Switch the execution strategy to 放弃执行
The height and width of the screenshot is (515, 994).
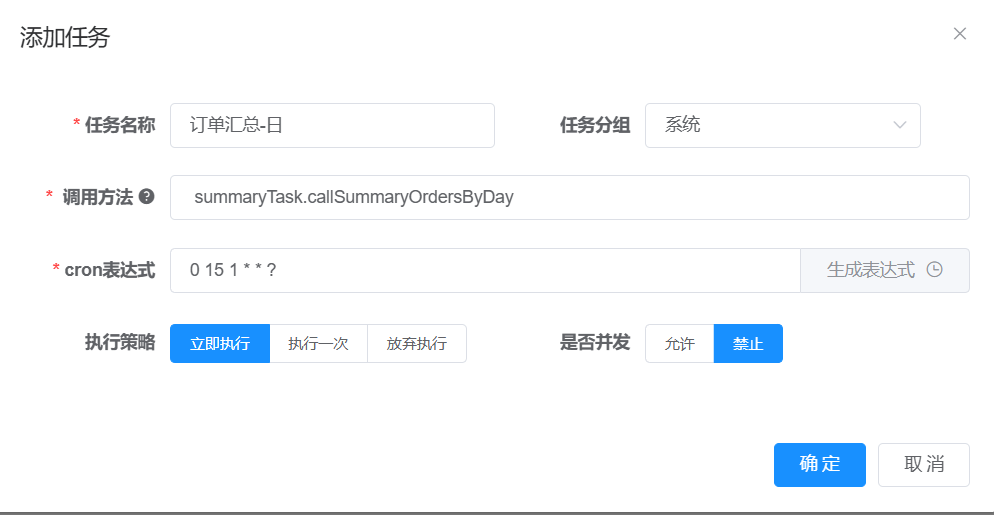click(x=416, y=344)
